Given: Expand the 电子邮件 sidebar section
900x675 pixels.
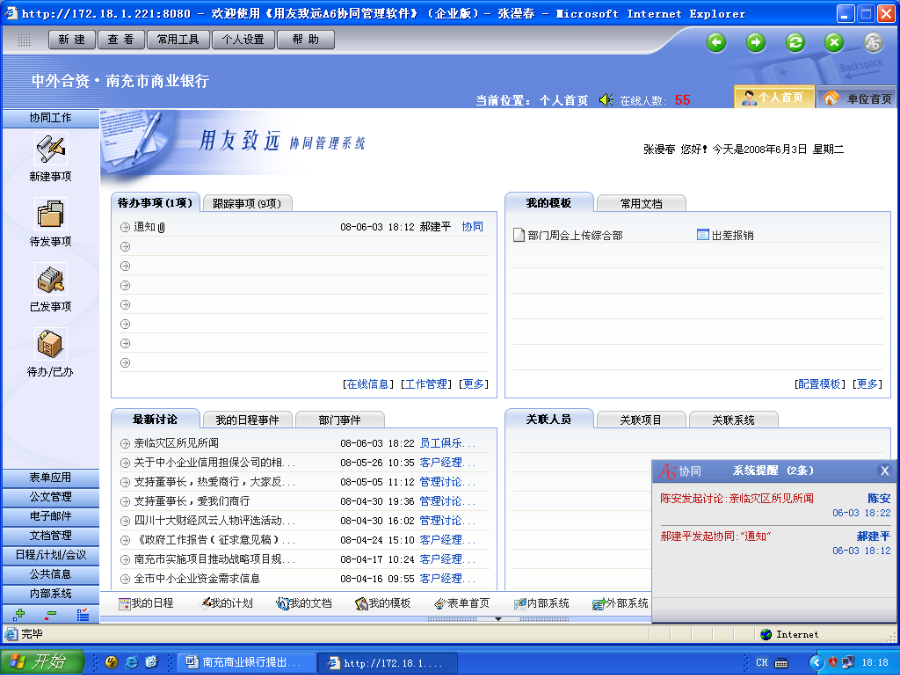Looking at the screenshot, I should click(51, 517).
